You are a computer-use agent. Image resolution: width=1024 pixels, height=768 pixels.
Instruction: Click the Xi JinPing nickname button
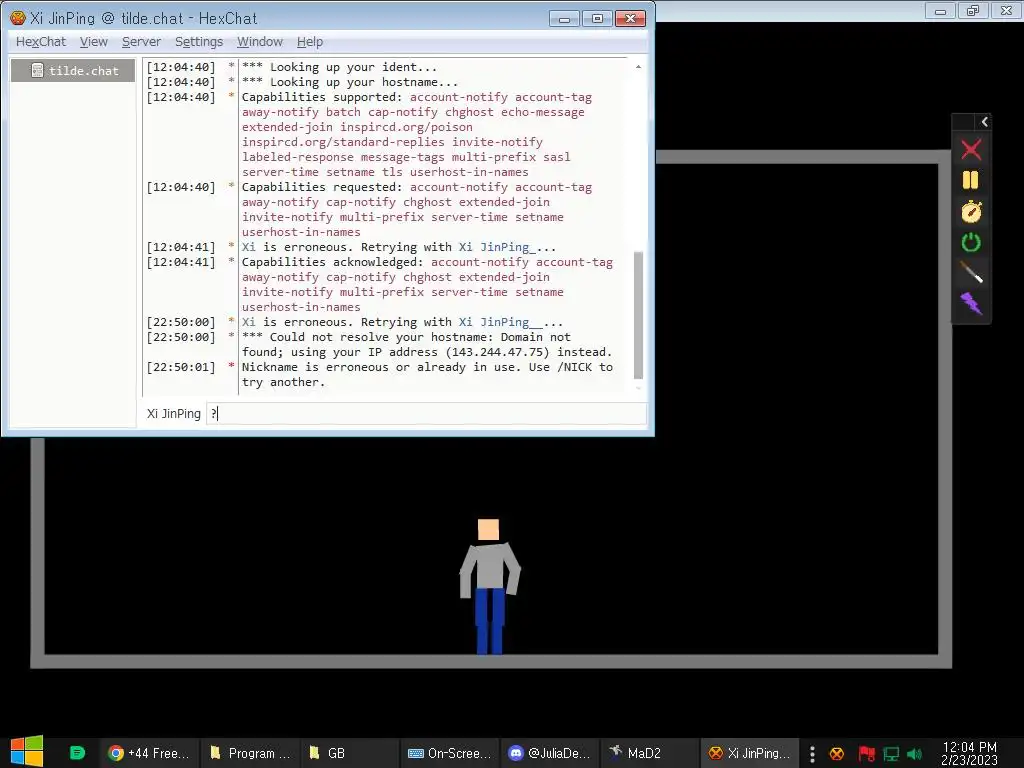click(x=173, y=413)
